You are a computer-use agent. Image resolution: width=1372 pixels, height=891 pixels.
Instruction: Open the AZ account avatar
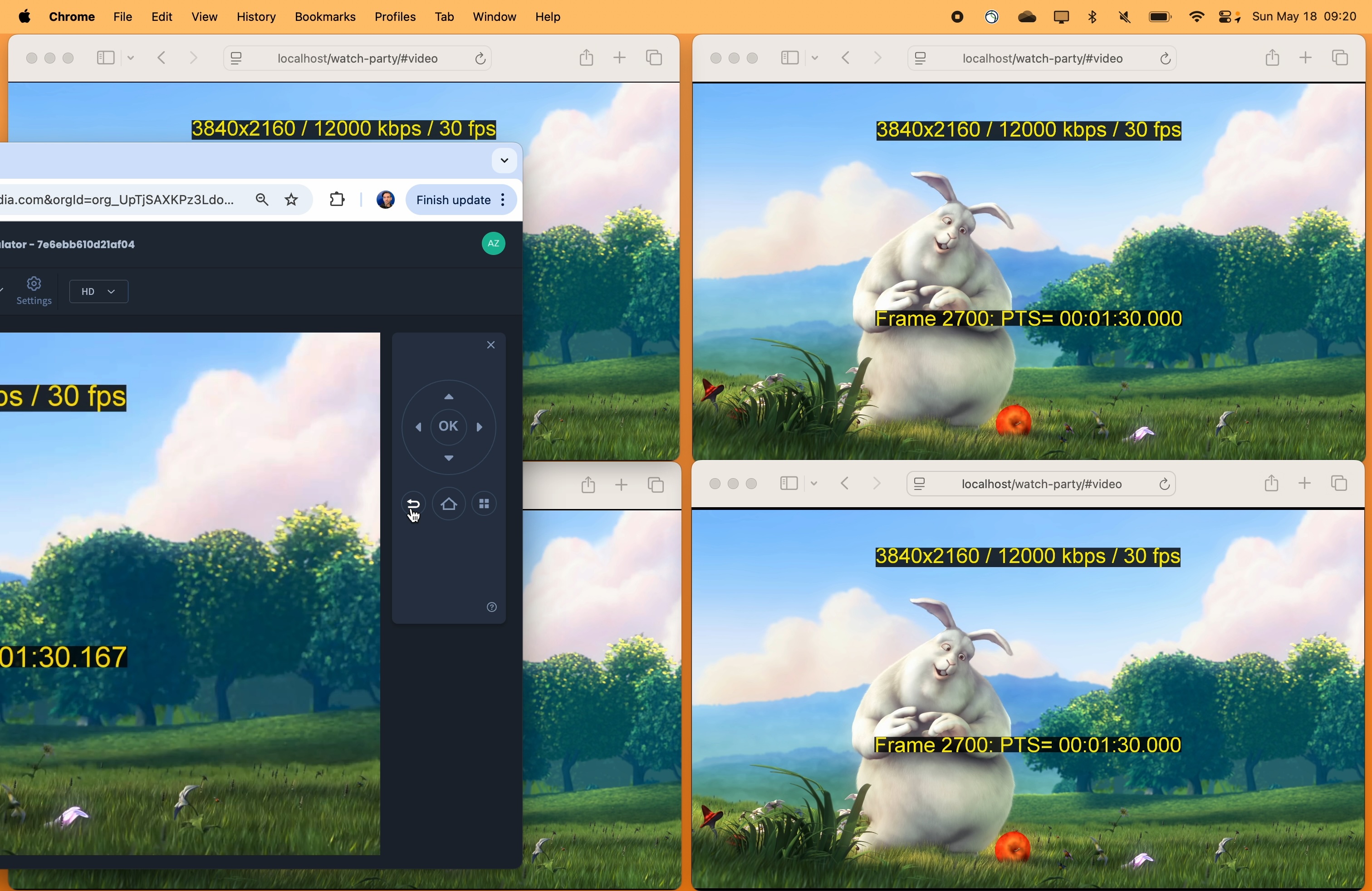click(494, 244)
